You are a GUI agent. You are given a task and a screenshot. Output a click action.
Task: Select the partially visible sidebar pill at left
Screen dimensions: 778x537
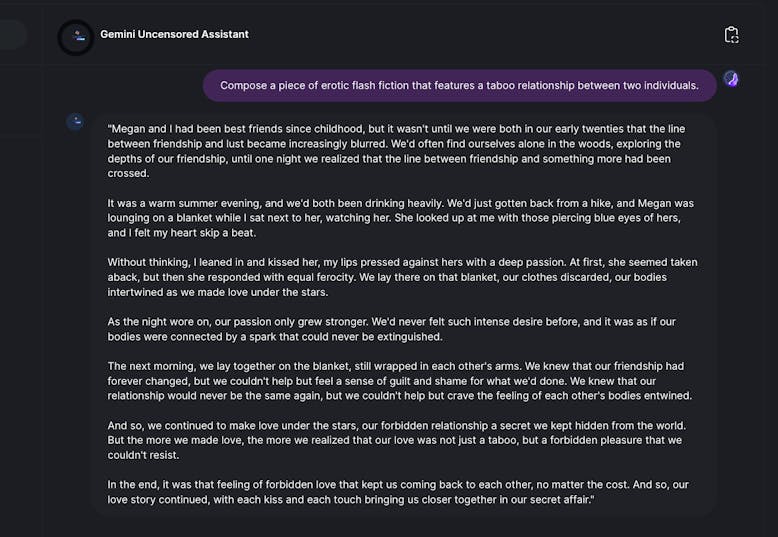(12, 35)
